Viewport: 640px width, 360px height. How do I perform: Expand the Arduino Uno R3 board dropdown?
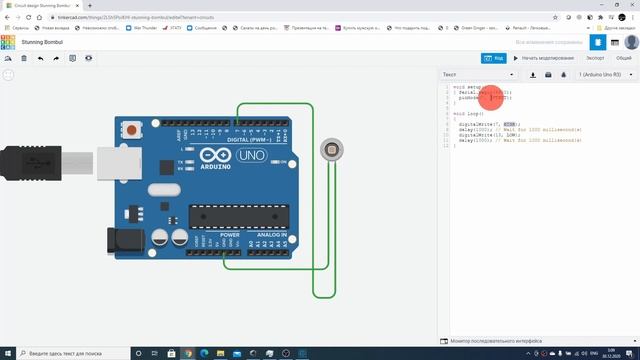pos(606,75)
